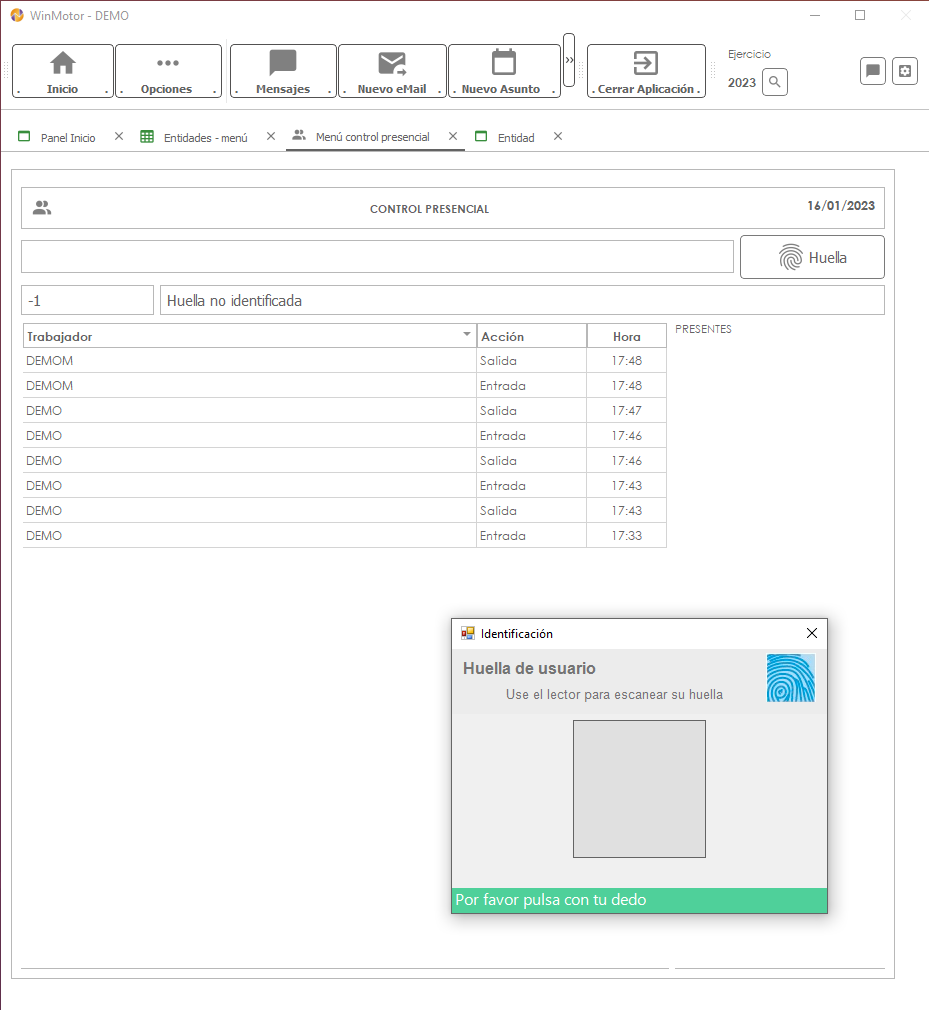
Task: Open the chat bubble icon at top right
Action: click(x=872, y=71)
